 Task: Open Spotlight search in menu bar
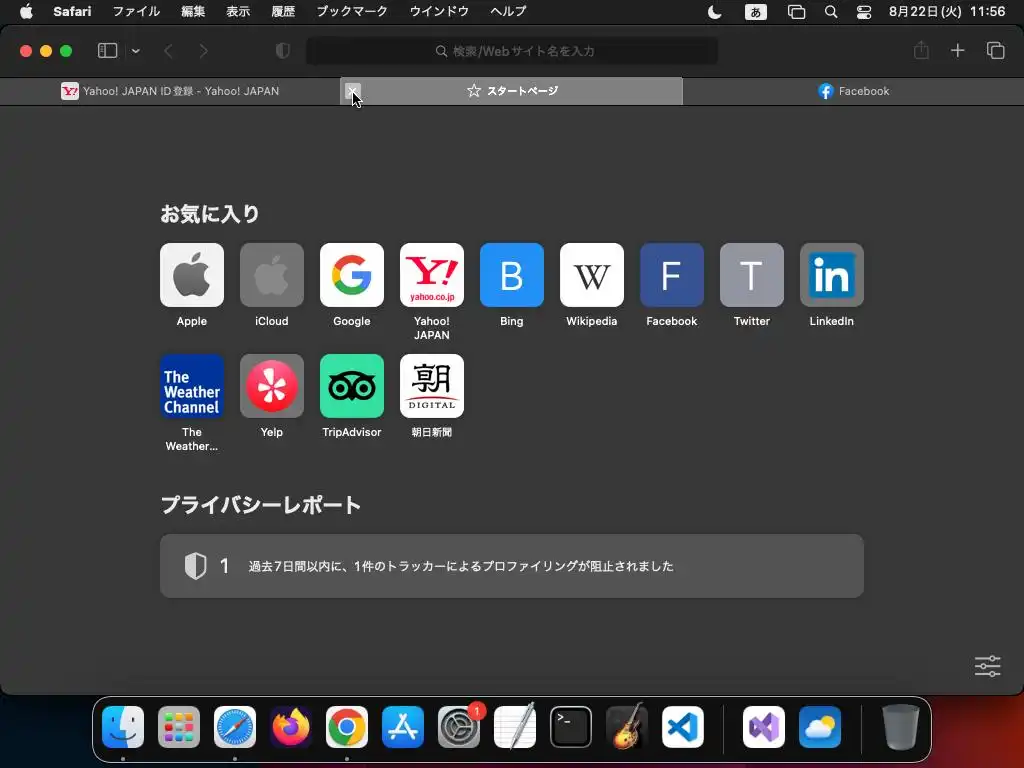pos(831,12)
